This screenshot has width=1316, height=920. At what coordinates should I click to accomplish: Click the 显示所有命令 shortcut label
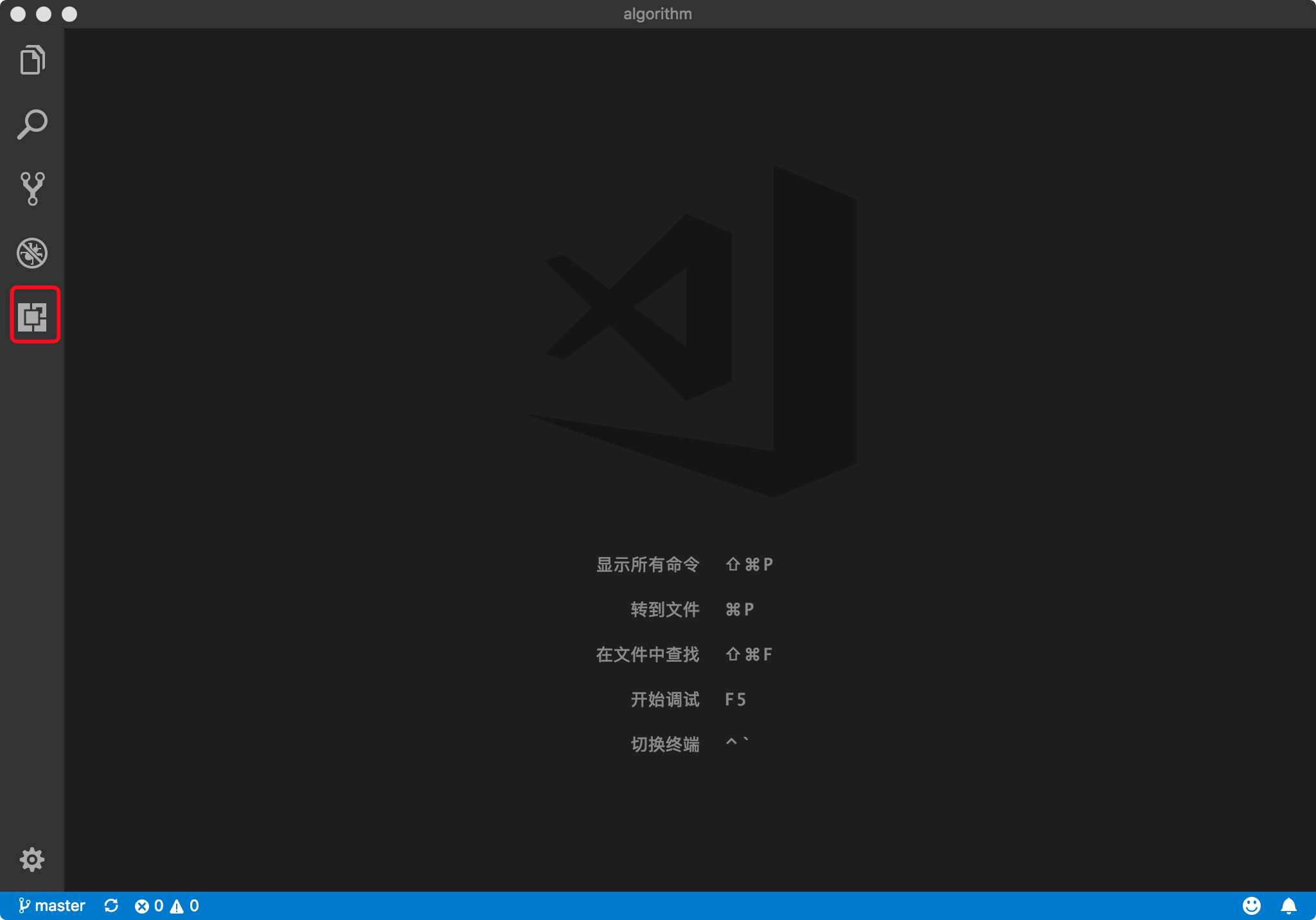[x=647, y=565]
